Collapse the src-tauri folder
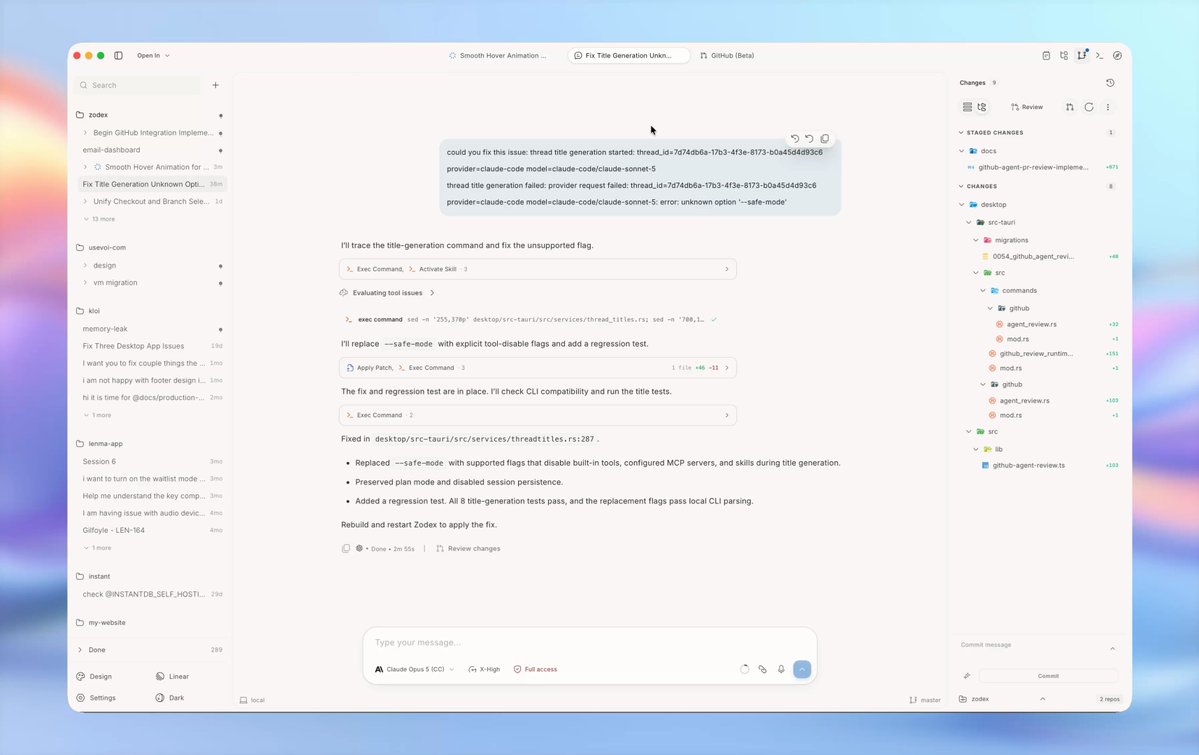This screenshot has height=755, width=1199. [x=969, y=222]
